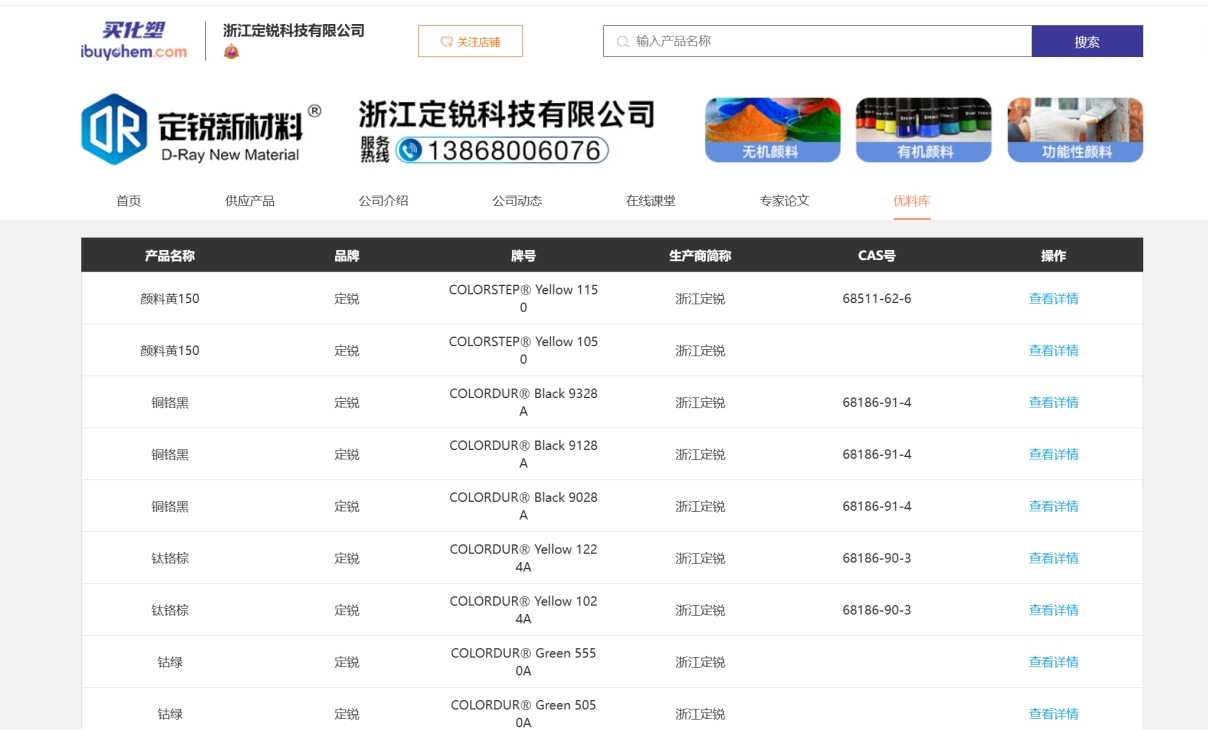Click the D-Ray New Material hexagon logo
The height and width of the screenshot is (730, 1208).
click(114, 129)
